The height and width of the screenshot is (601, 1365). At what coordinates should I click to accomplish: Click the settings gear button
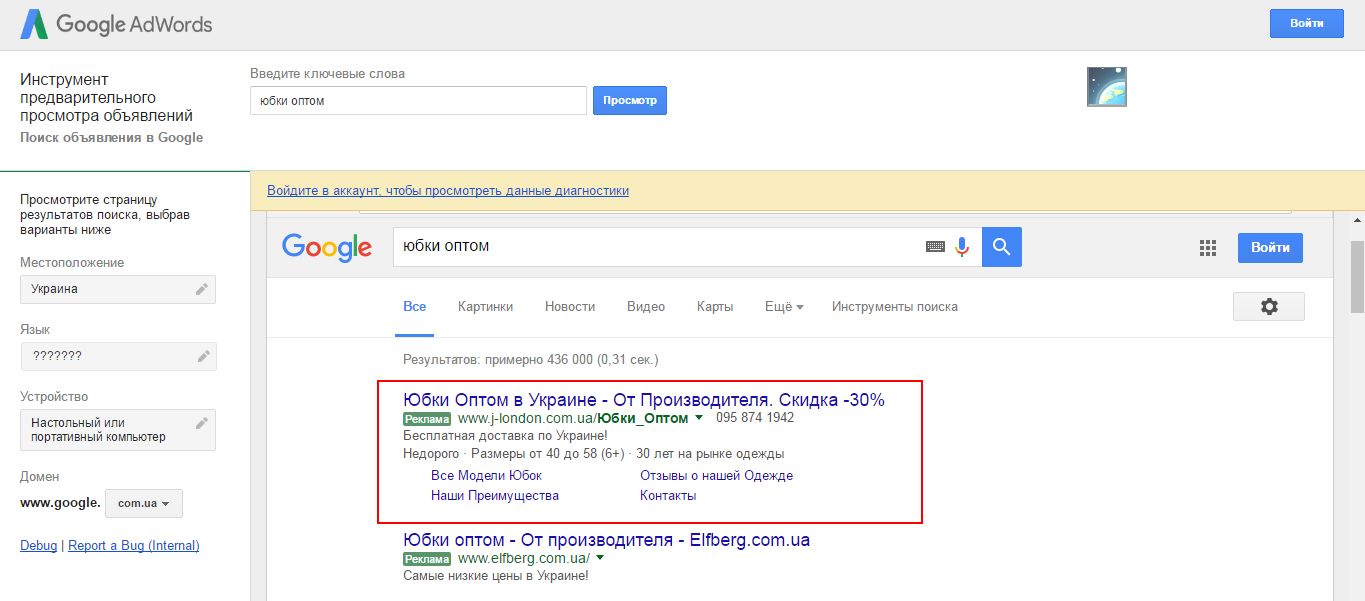click(x=1269, y=307)
